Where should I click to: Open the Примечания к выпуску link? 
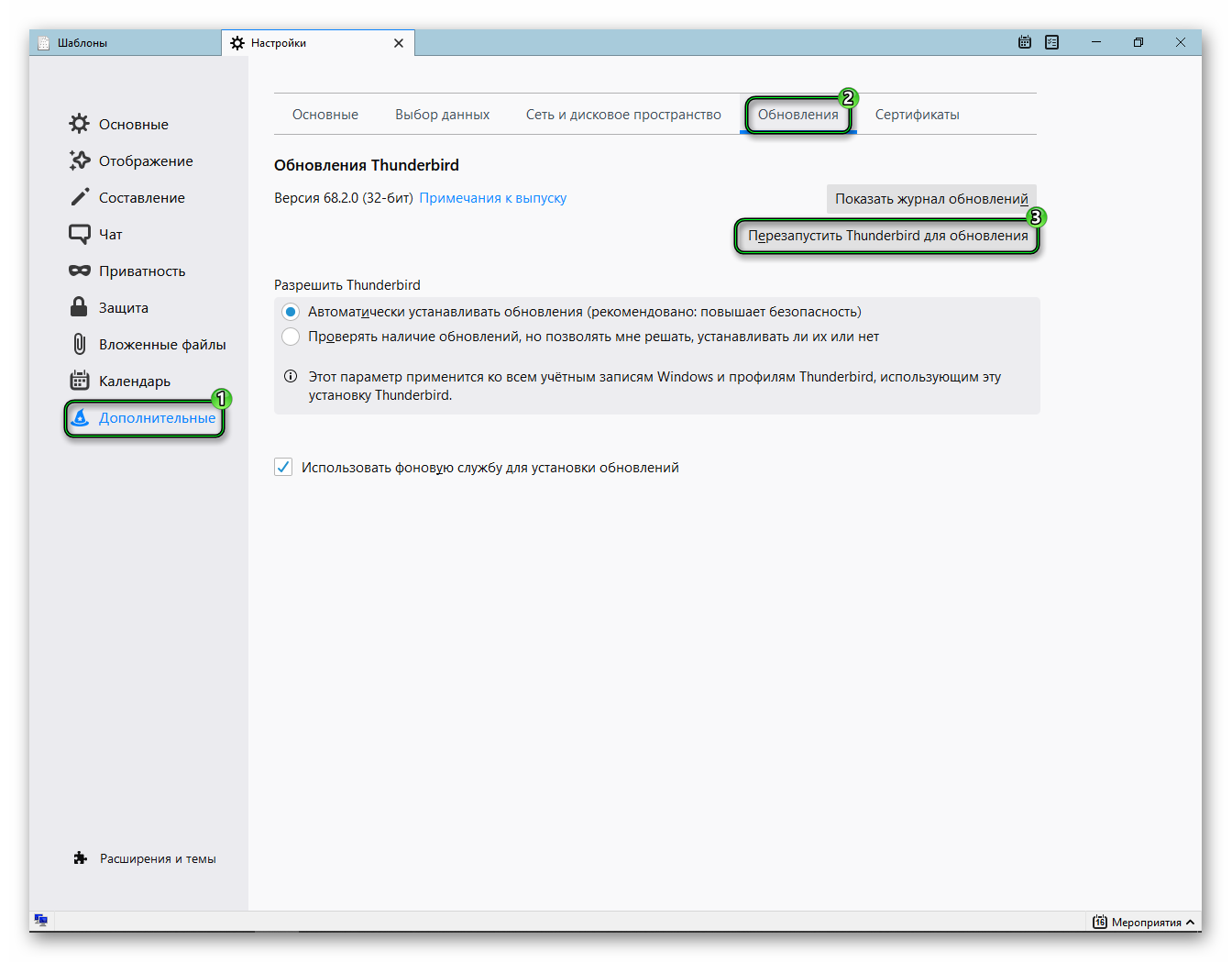click(493, 198)
